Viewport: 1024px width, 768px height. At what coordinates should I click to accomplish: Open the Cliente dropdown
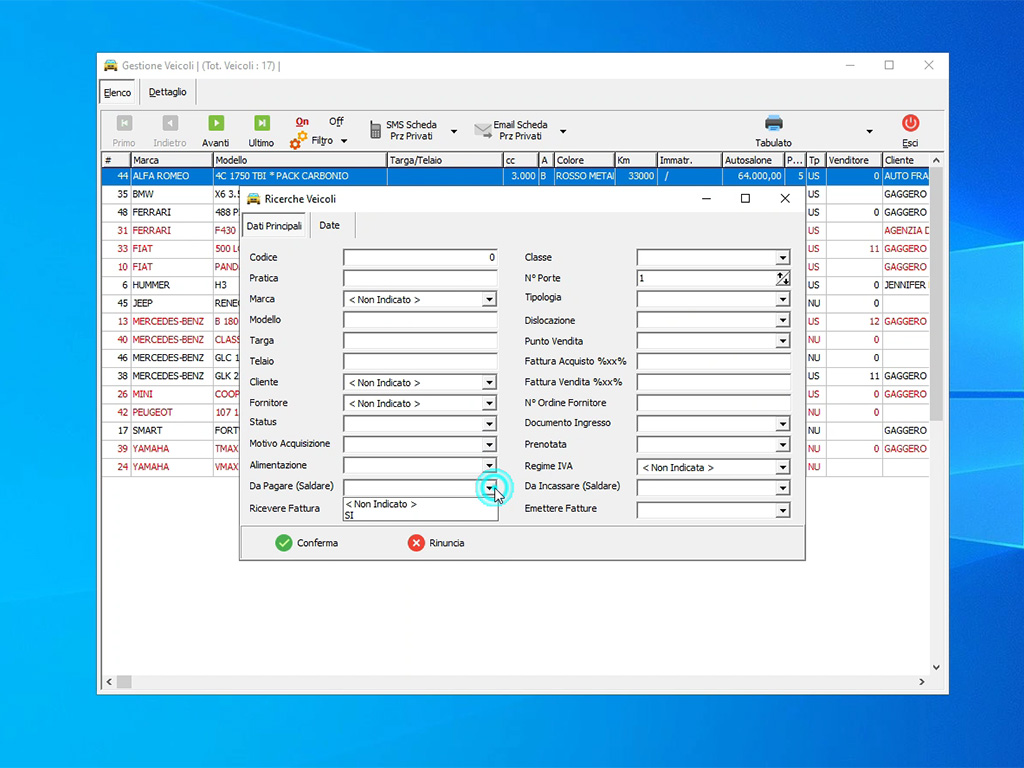coord(489,383)
